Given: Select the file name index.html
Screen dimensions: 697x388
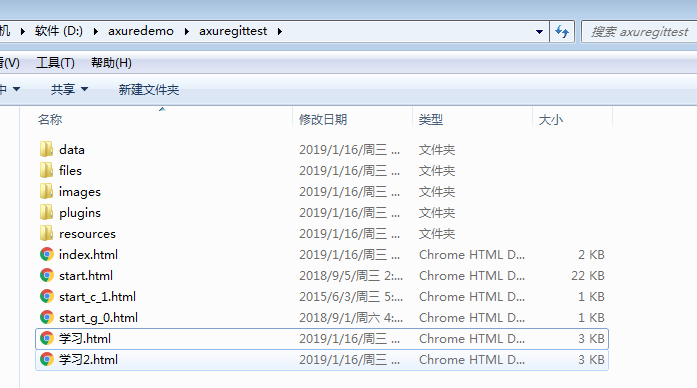Looking at the screenshot, I should [88, 255].
